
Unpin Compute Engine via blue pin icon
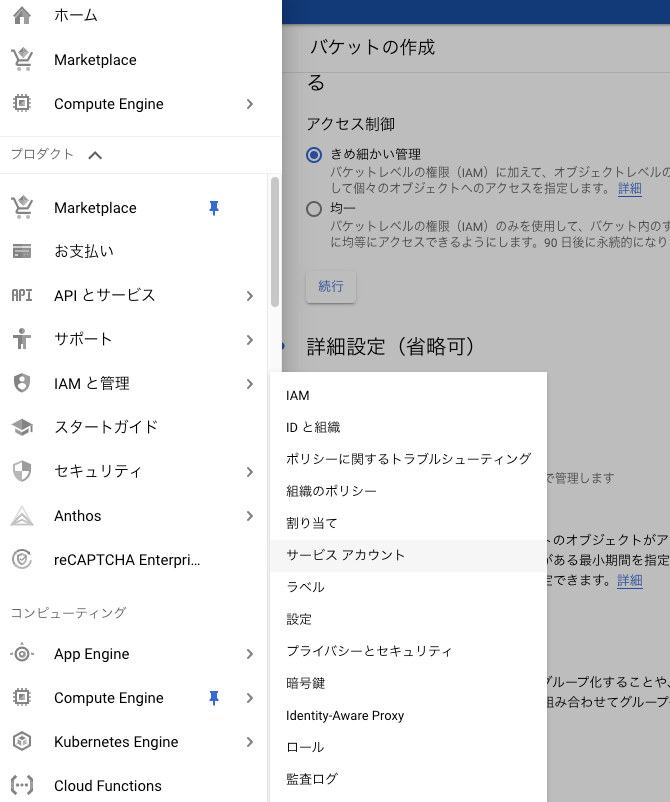click(x=213, y=698)
